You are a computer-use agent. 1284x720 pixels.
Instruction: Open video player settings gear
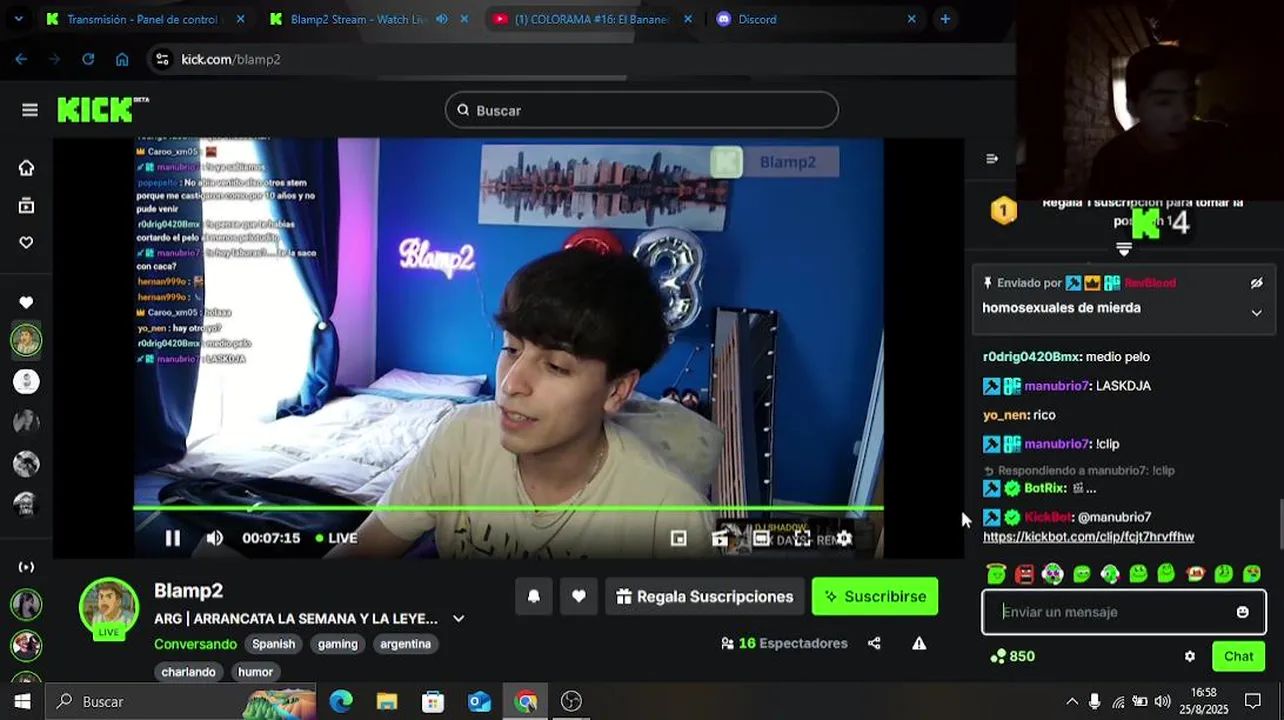point(844,538)
